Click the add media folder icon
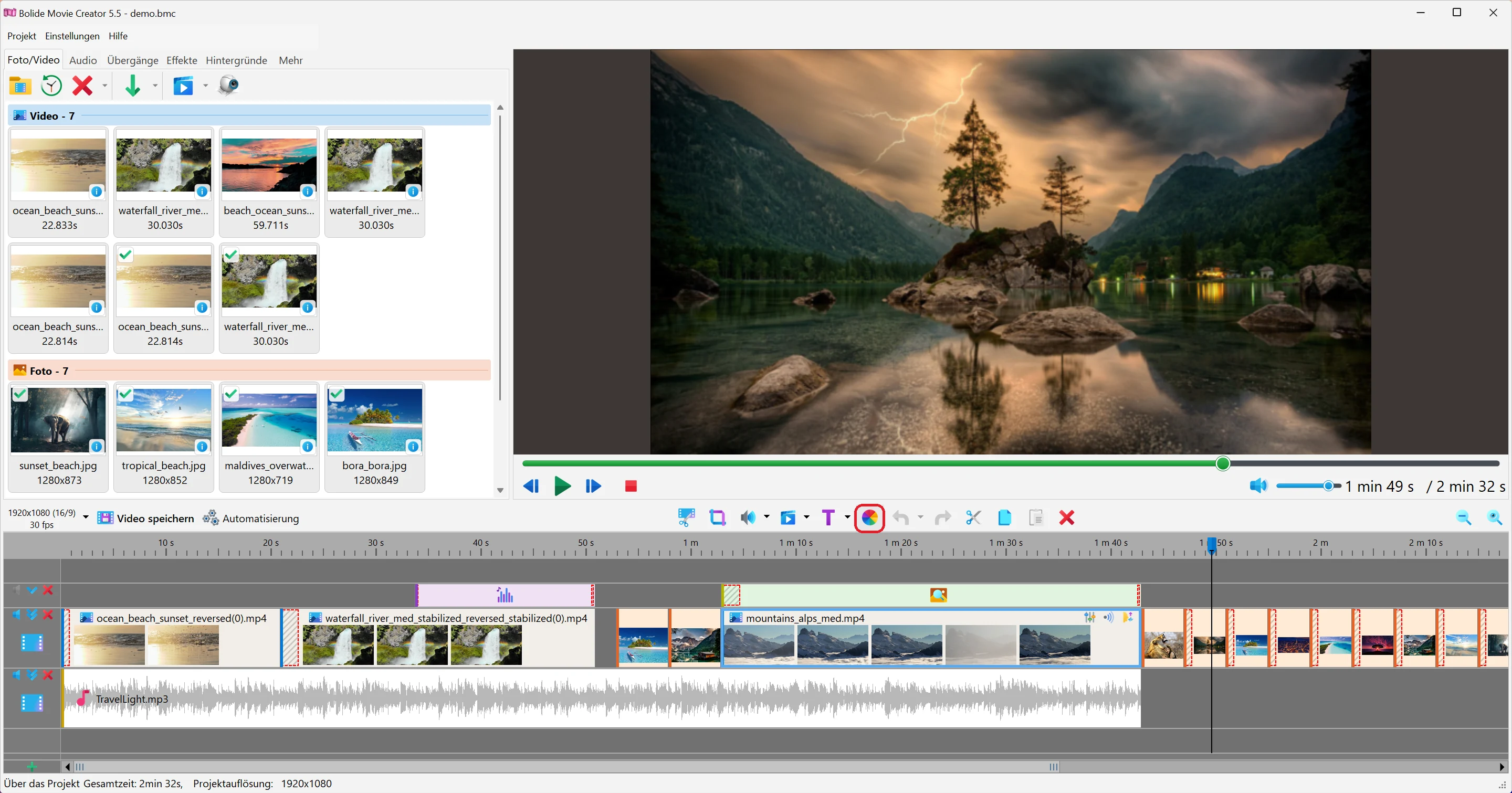The width and height of the screenshot is (1512, 793). [x=20, y=86]
